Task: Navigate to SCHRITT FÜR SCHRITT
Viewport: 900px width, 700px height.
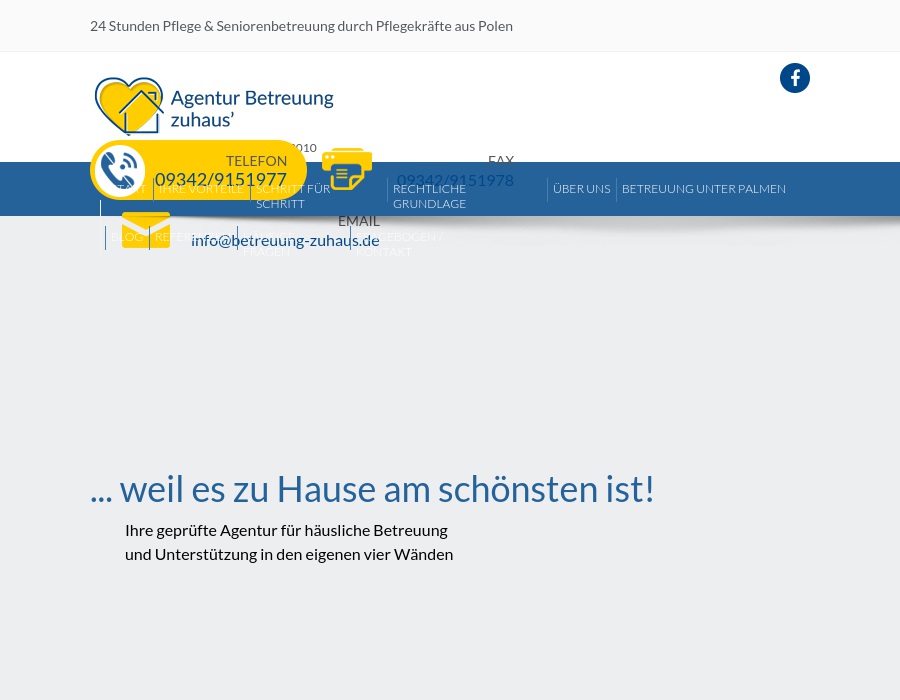Action: click(x=293, y=196)
